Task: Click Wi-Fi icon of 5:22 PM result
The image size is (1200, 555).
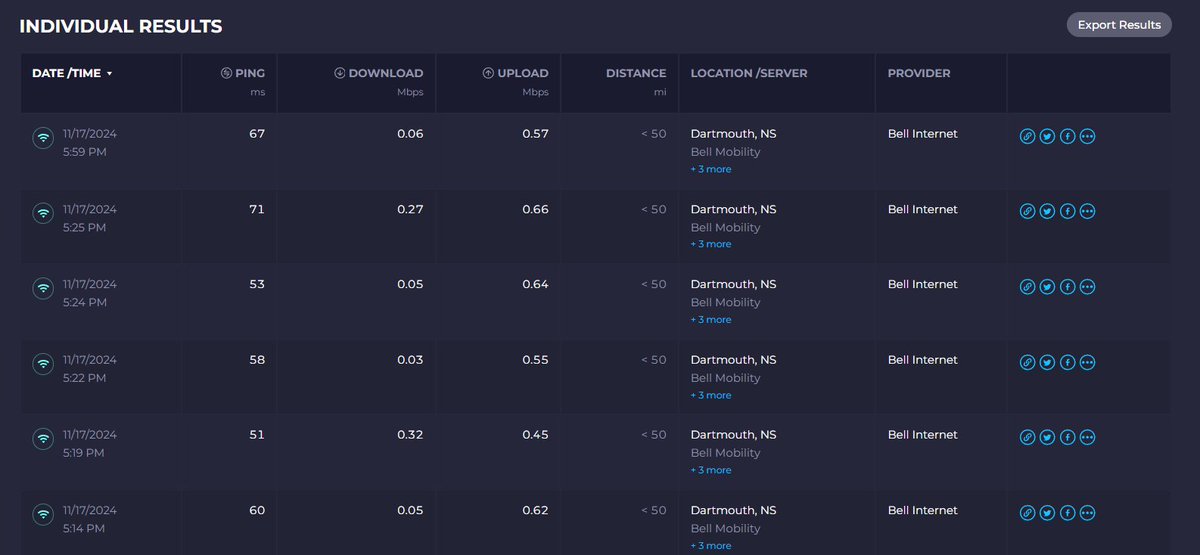Action: [43, 364]
